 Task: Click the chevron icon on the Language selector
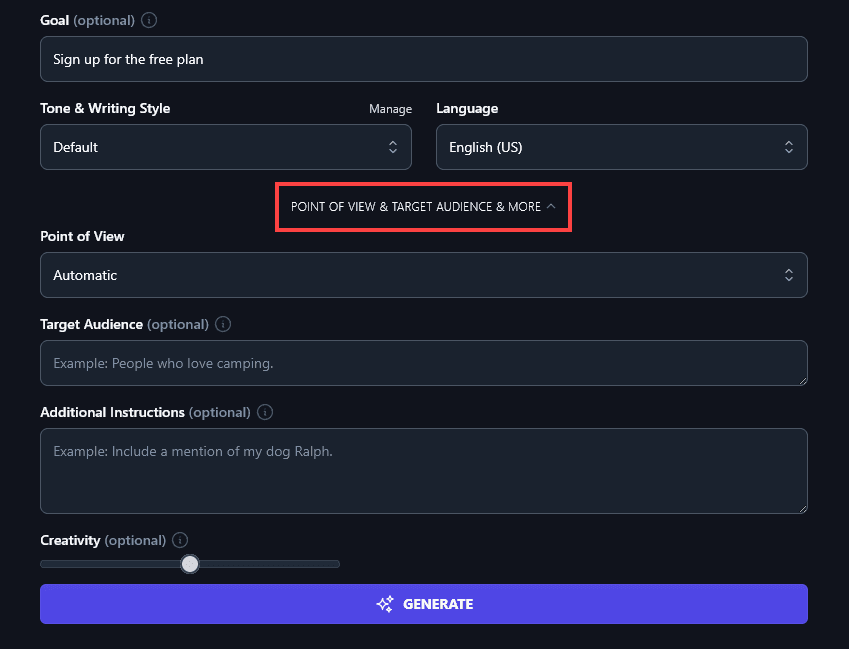[x=789, y=146]
